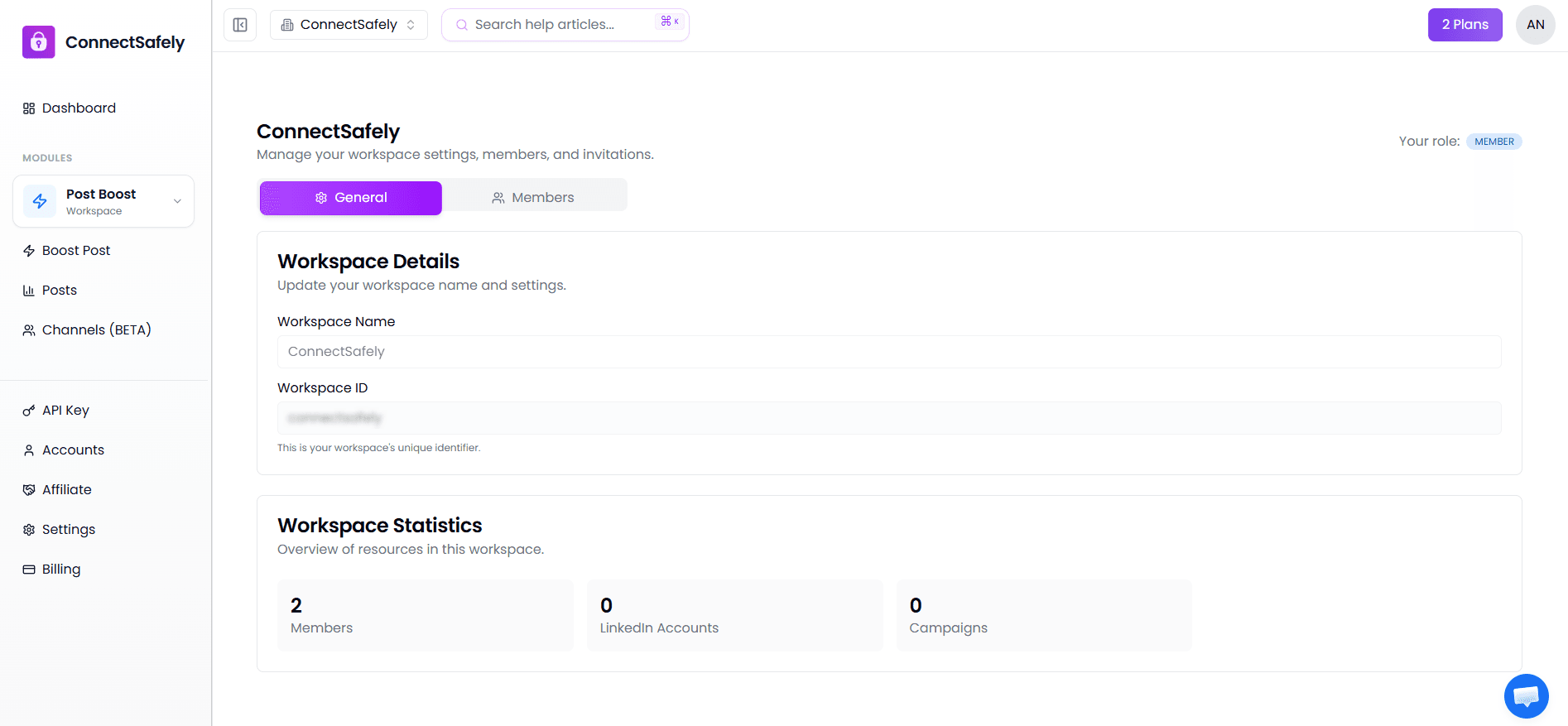Screen dimensions: 1568x726
Task: Collapse the sidebar with the panel toggle icon
Action: click(240, 25)
